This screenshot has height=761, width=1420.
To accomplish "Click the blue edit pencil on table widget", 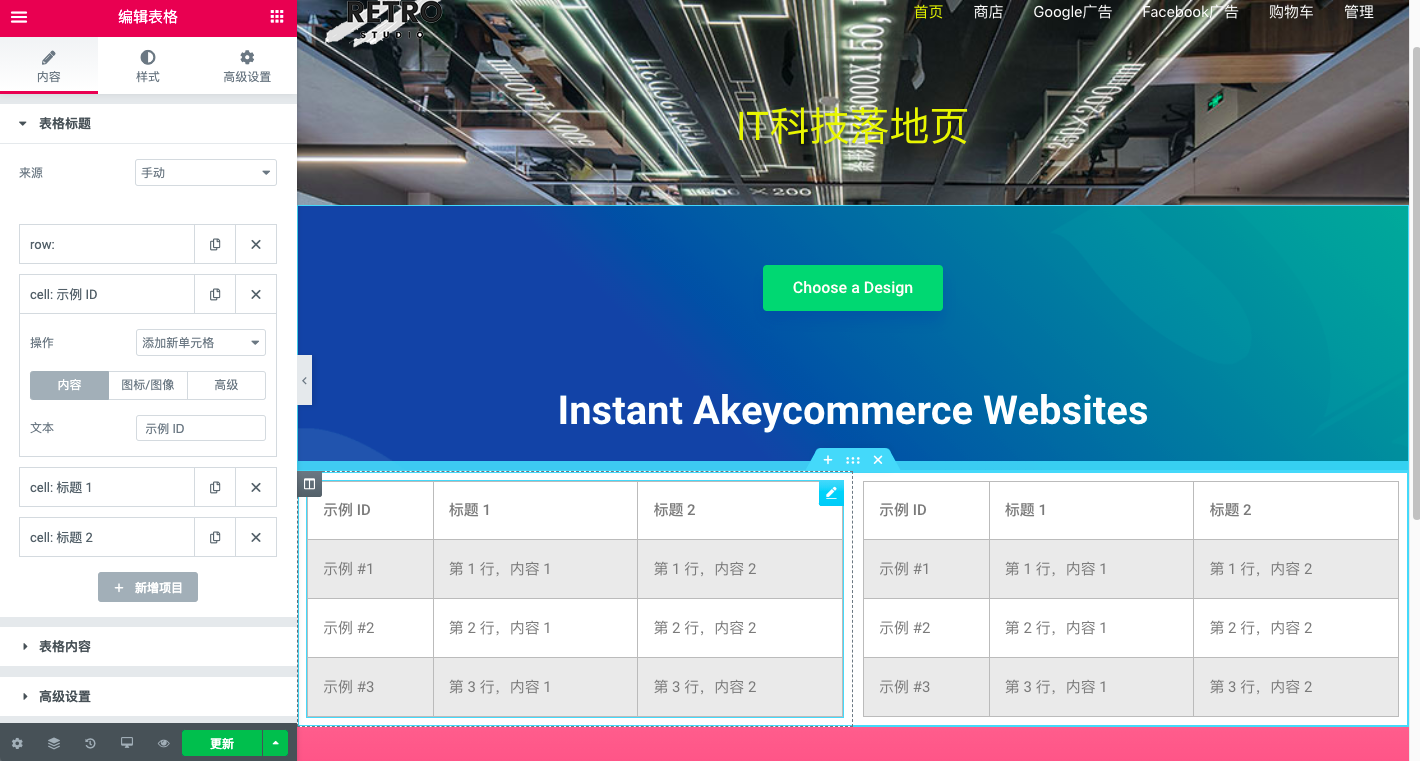I will tap(831, 493).
